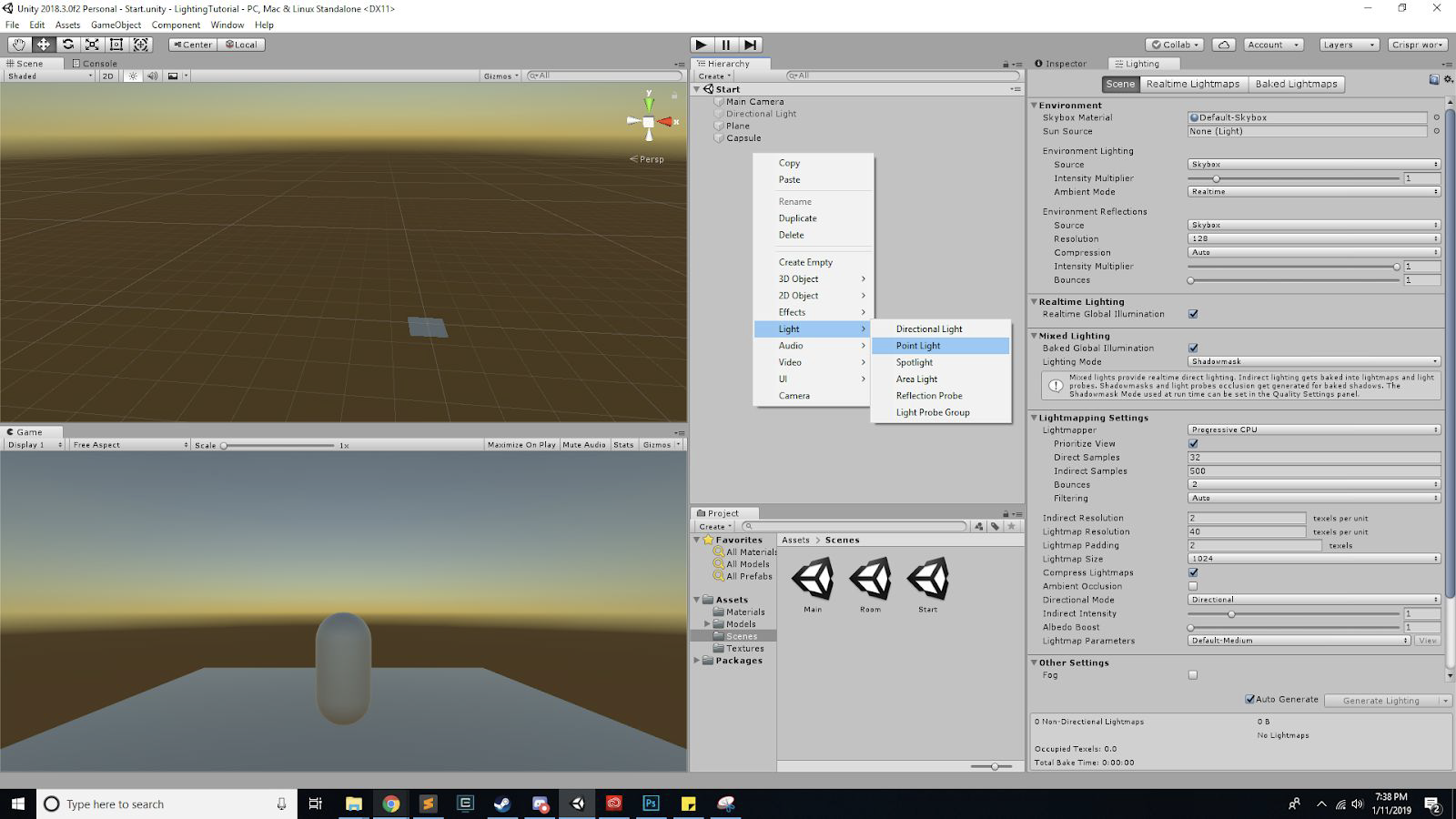Toggle scene effects image icon
Viewport: 1456px width, 819px height.
click(173, 76)
